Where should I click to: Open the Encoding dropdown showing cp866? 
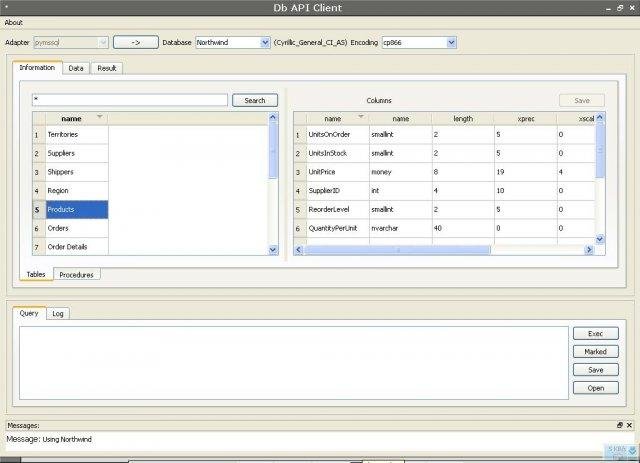419,42
